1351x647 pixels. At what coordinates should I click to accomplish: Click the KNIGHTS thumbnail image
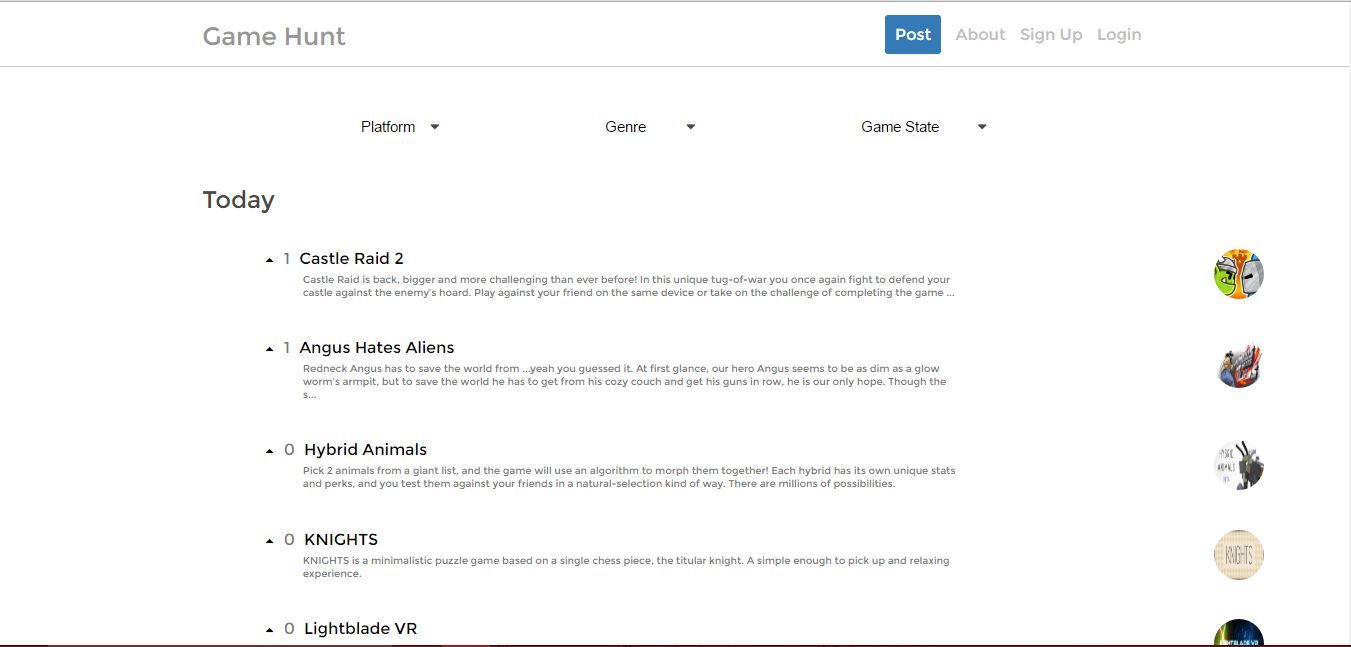click(x=1239, y=554)
